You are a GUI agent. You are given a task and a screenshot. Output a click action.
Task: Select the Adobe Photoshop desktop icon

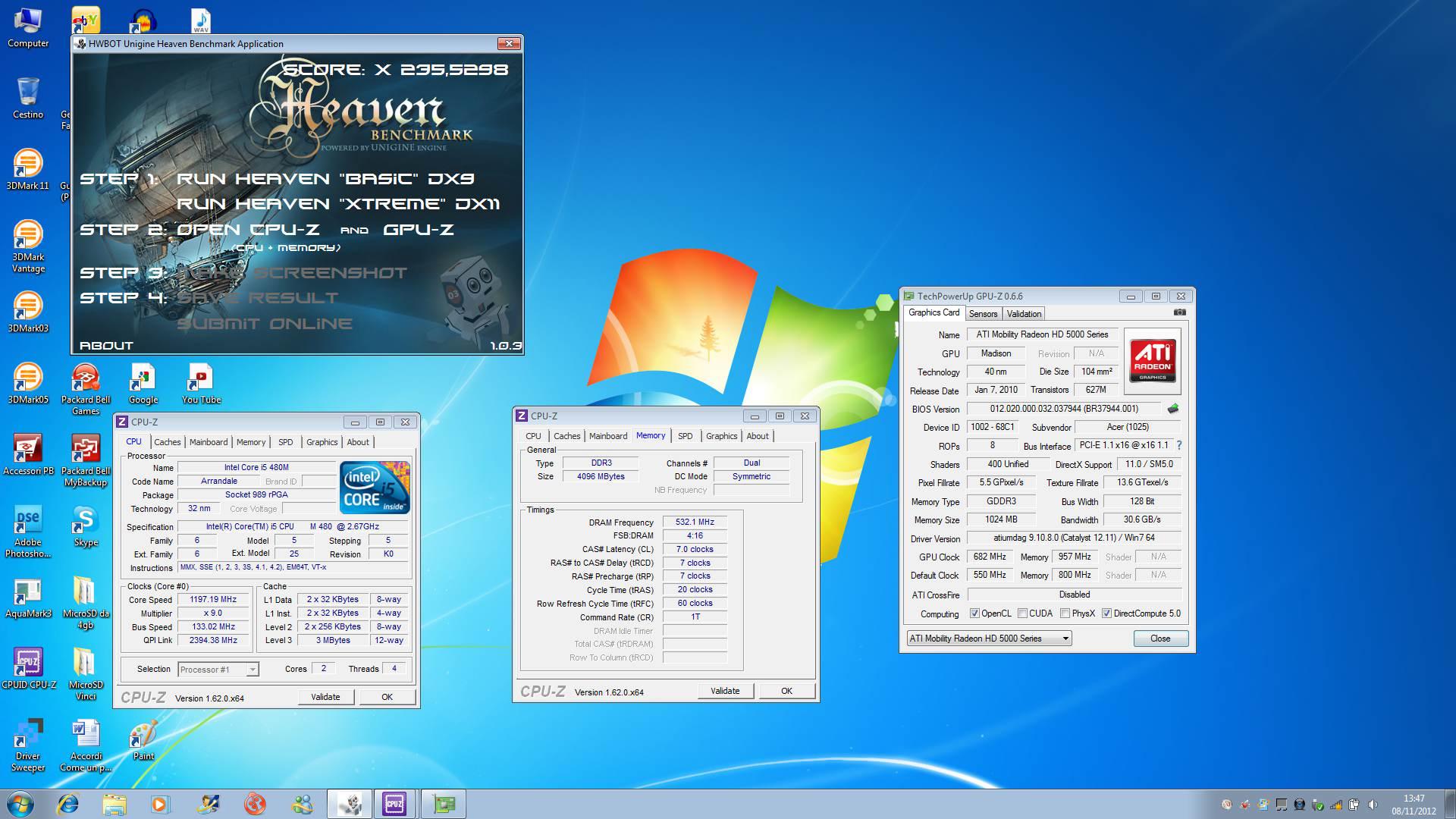[28, 532]
